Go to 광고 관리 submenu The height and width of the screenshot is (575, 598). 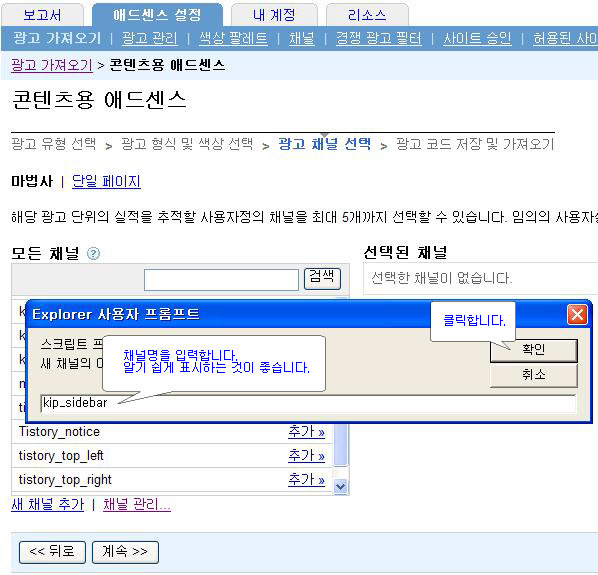pyautogui.click(x=150, y=38)
